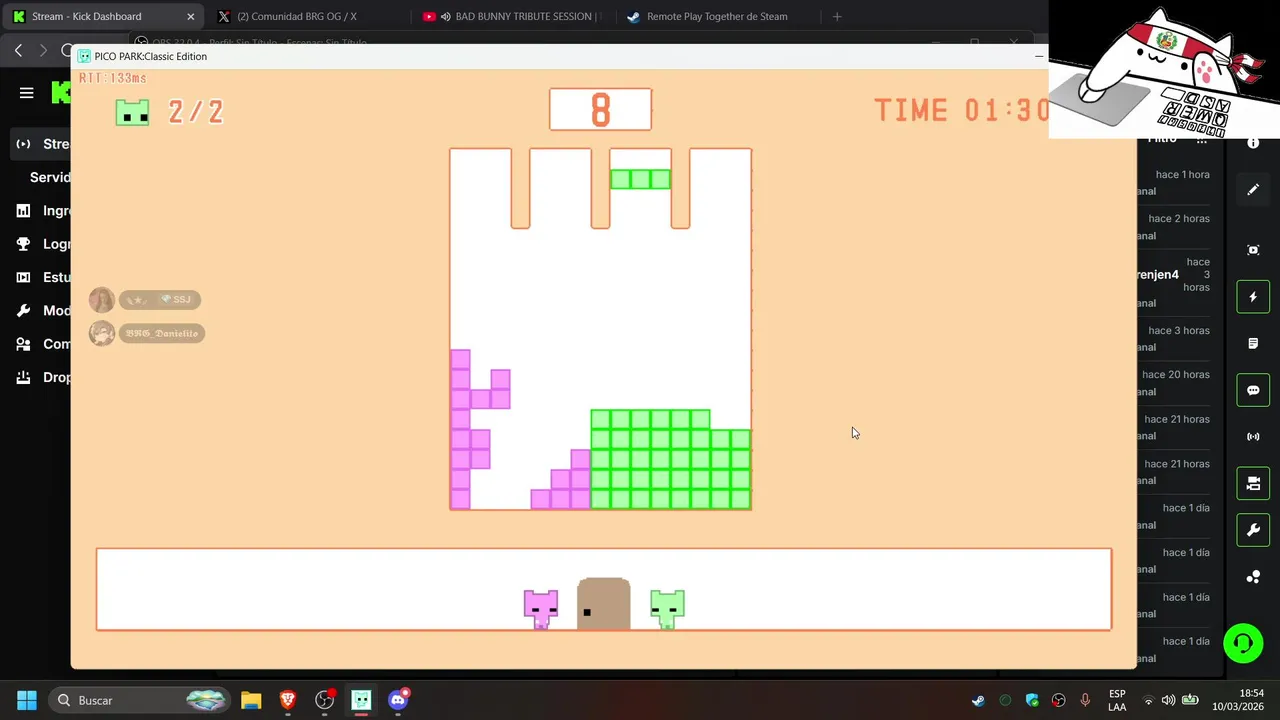Toggle the lightning bolt widget in right bar
The height and width of the screenshot is (720, 1280).
1253,297
